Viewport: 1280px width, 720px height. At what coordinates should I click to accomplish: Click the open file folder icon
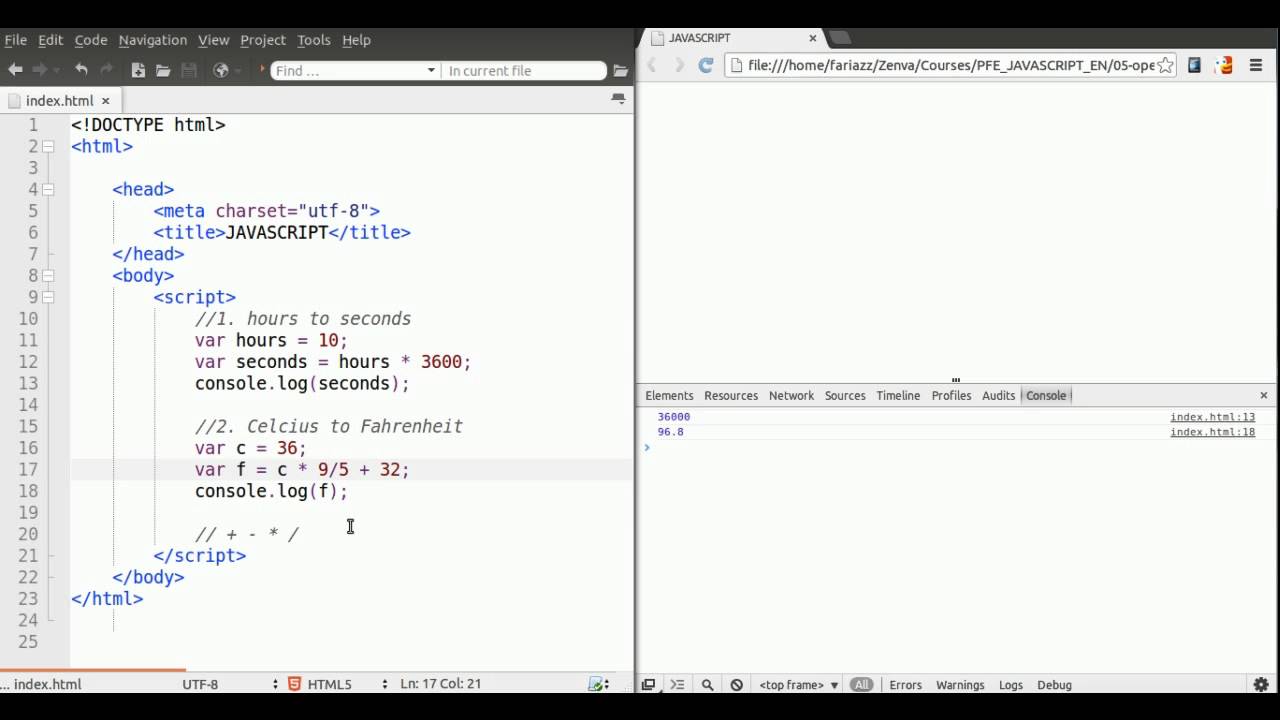click(x=162, y=70)
